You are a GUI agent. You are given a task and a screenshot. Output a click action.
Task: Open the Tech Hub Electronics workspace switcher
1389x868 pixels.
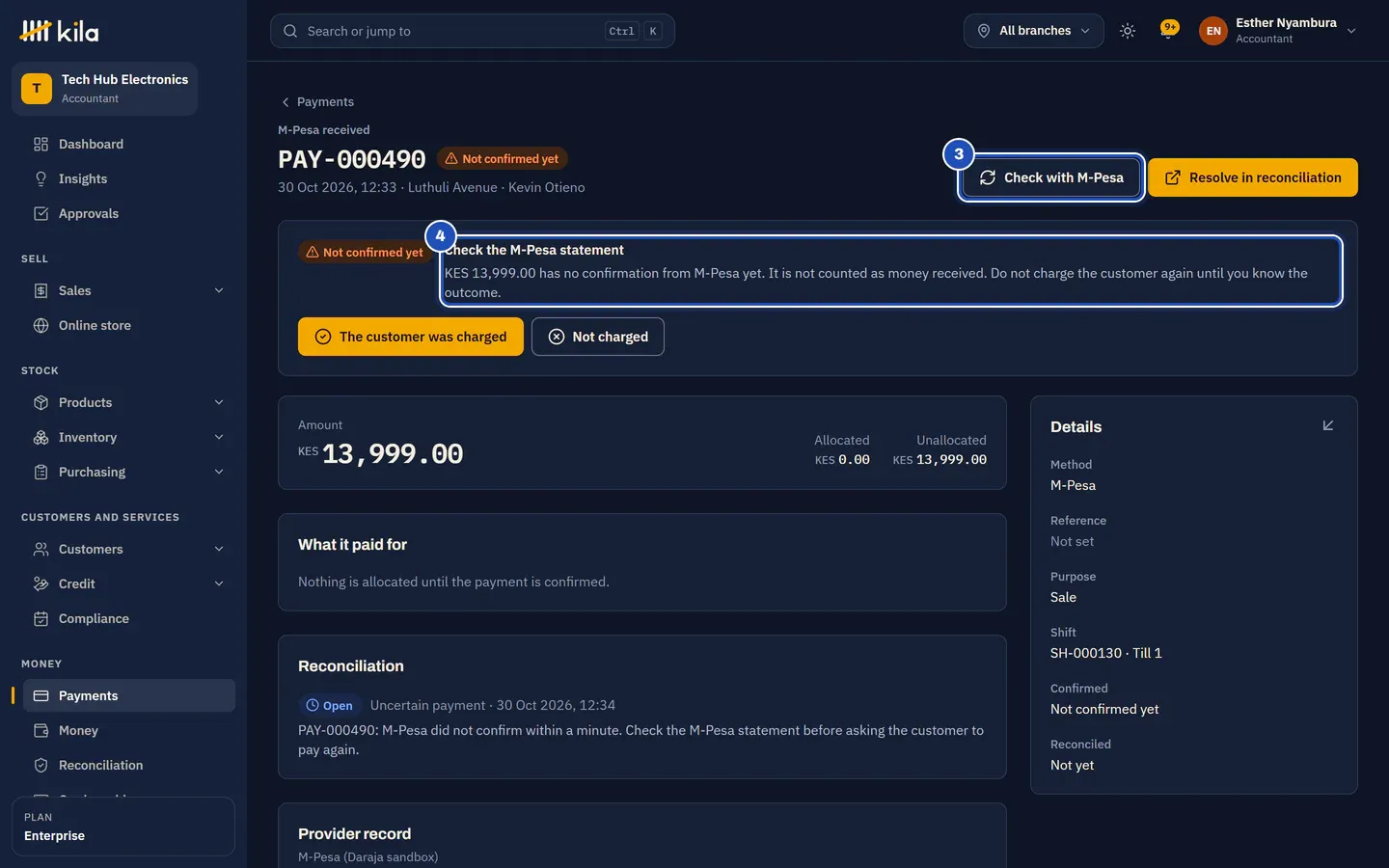tap(104, 89)
